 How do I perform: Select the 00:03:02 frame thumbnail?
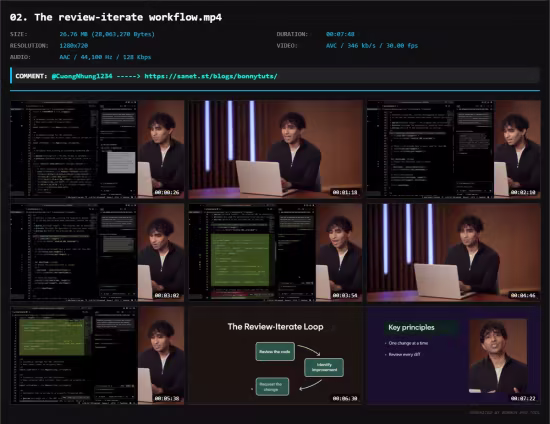tap(97, 253)
